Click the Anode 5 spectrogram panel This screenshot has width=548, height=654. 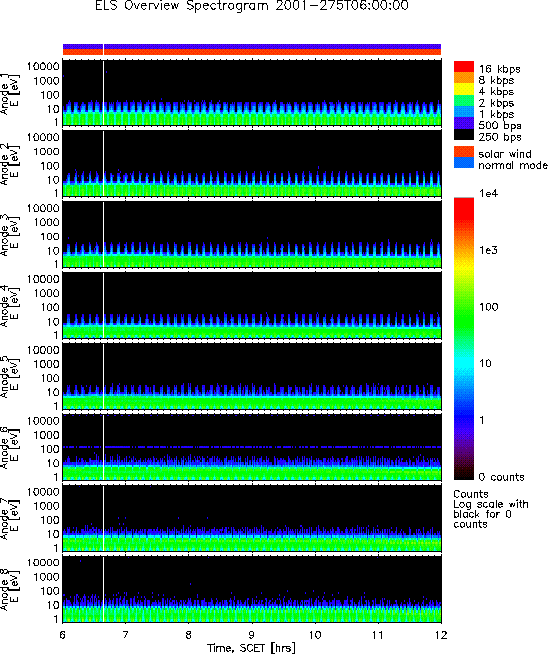[252, 377]
